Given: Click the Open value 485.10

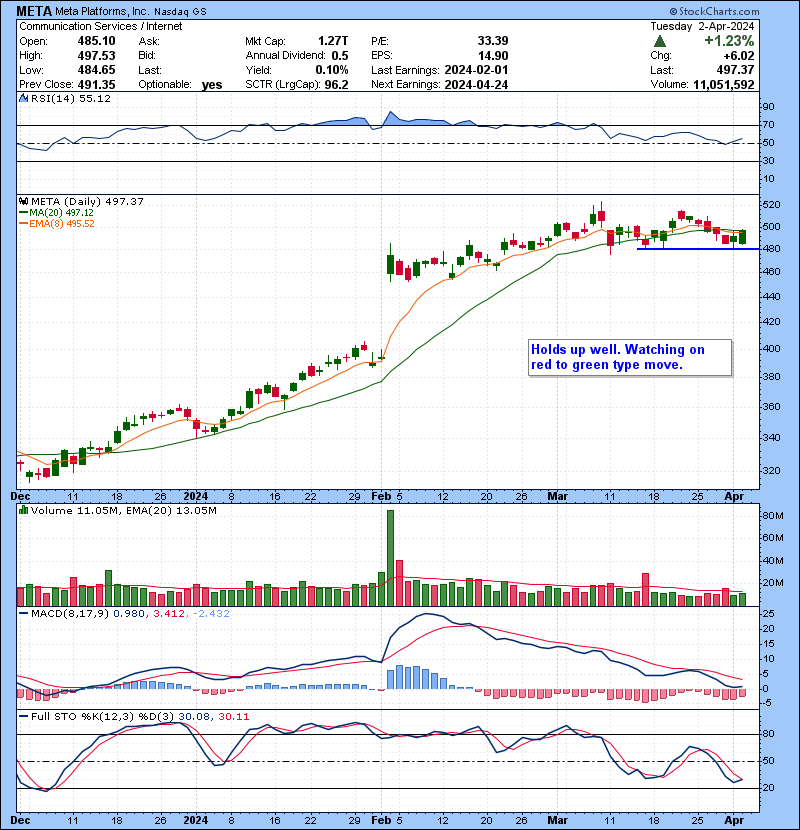Looking at the screenshot, I should [x=96, y=41].
